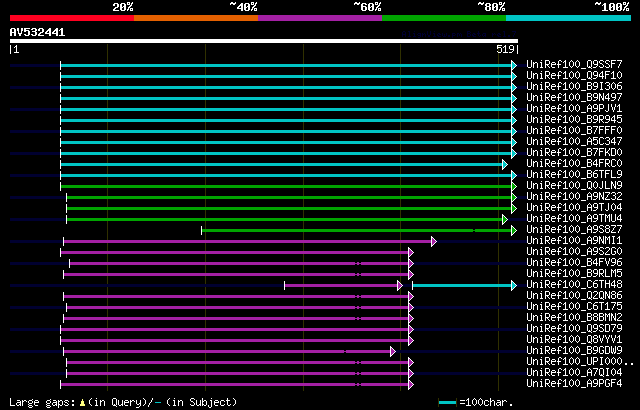Click the cyan ~100% identity legend segment
Screen dimensions: 640x410
pyautogui.click(x=569, y=18)
